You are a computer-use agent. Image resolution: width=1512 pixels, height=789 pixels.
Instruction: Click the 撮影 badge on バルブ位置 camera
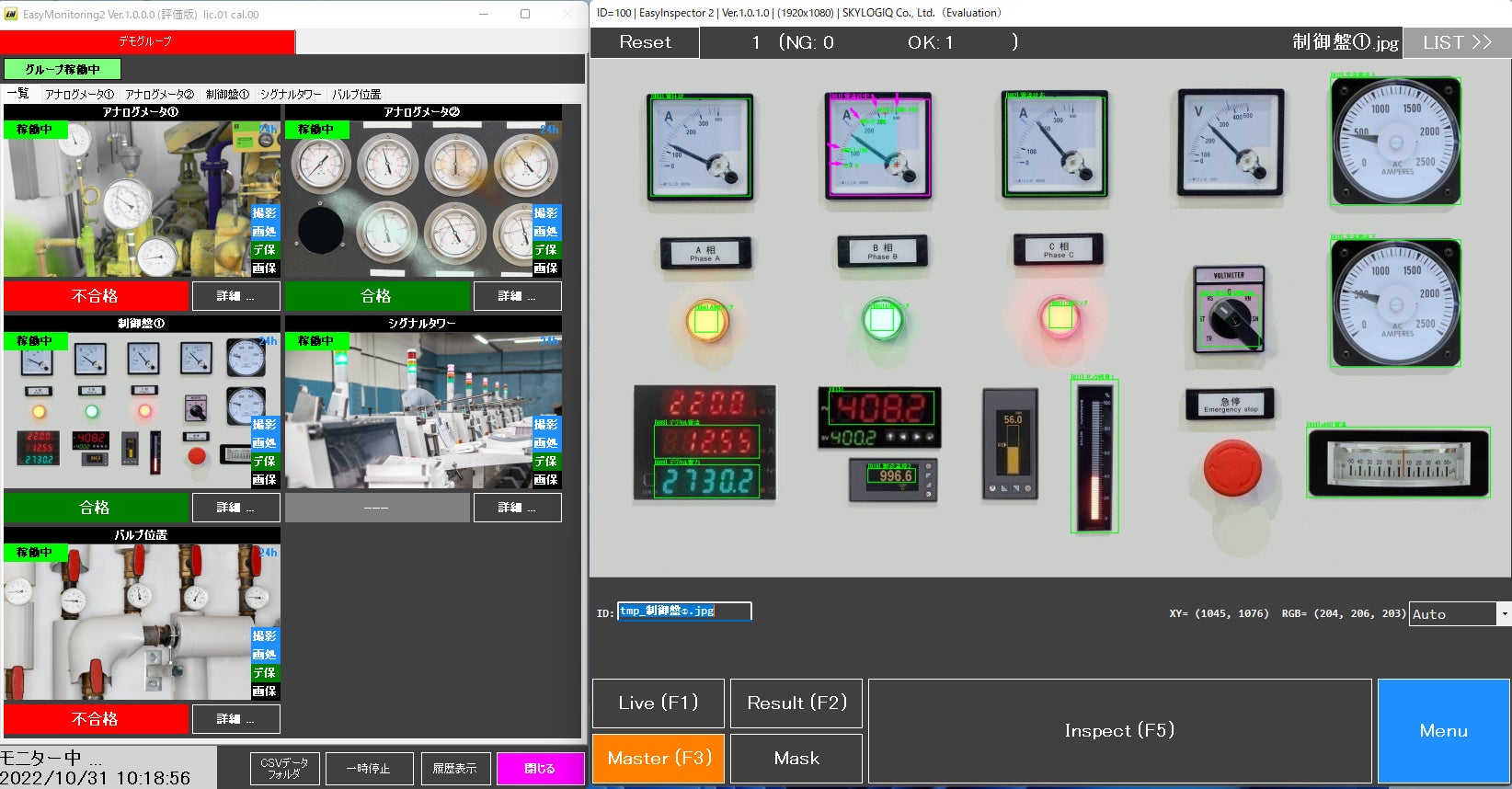click(264, 636)
